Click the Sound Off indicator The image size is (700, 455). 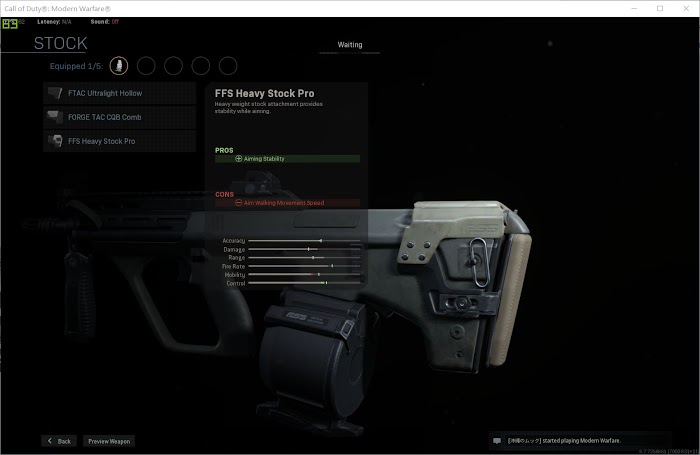(104, 21)
